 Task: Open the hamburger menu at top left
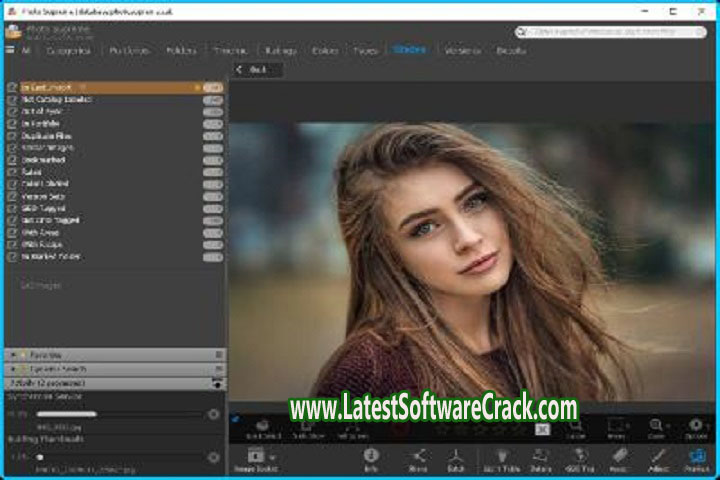(11, 50)
